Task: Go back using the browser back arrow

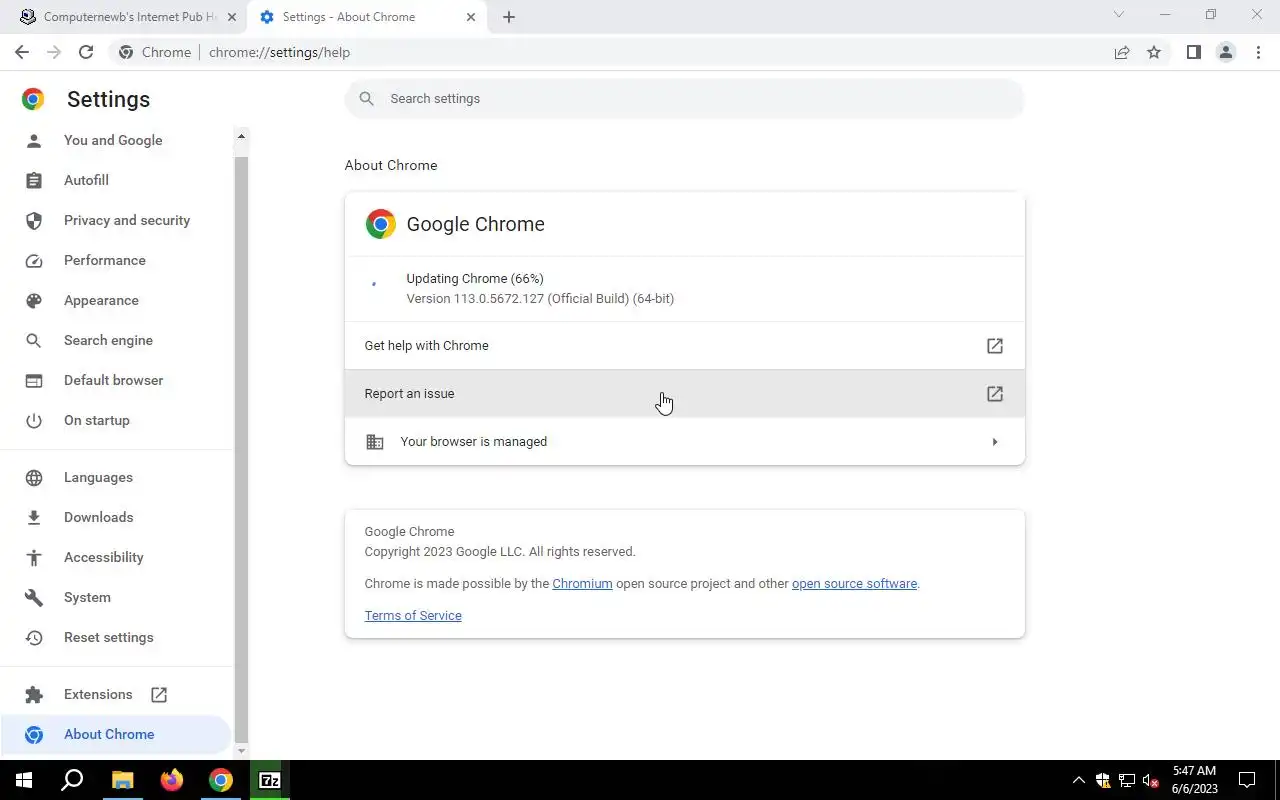Action: (x=22, y=52)
